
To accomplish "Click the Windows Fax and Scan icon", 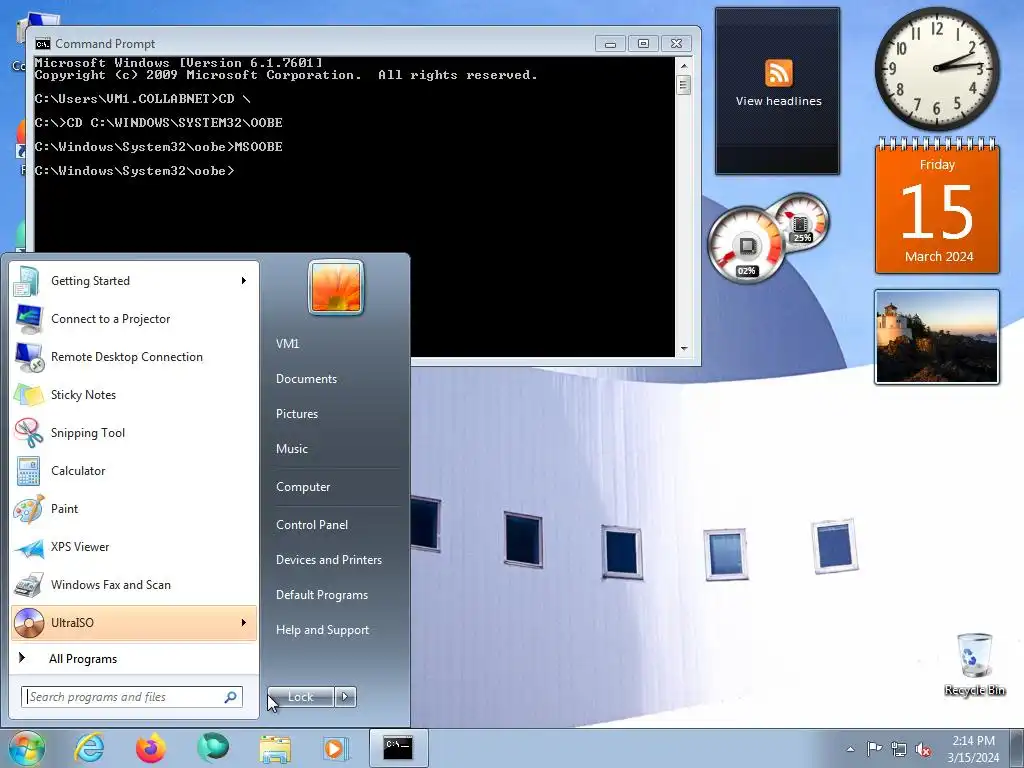I will tap(29, 585).
